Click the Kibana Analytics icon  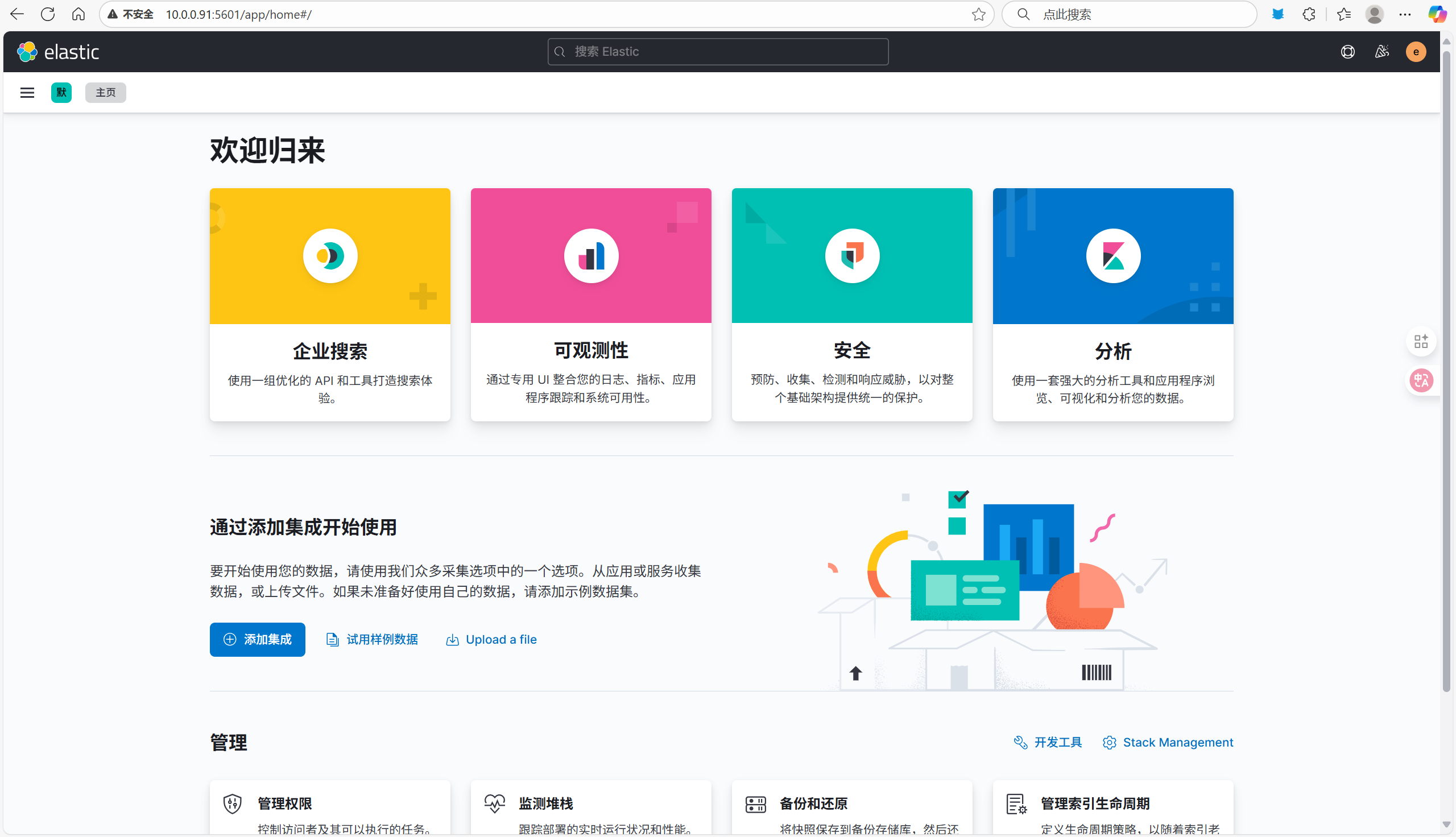point(1113,256)
